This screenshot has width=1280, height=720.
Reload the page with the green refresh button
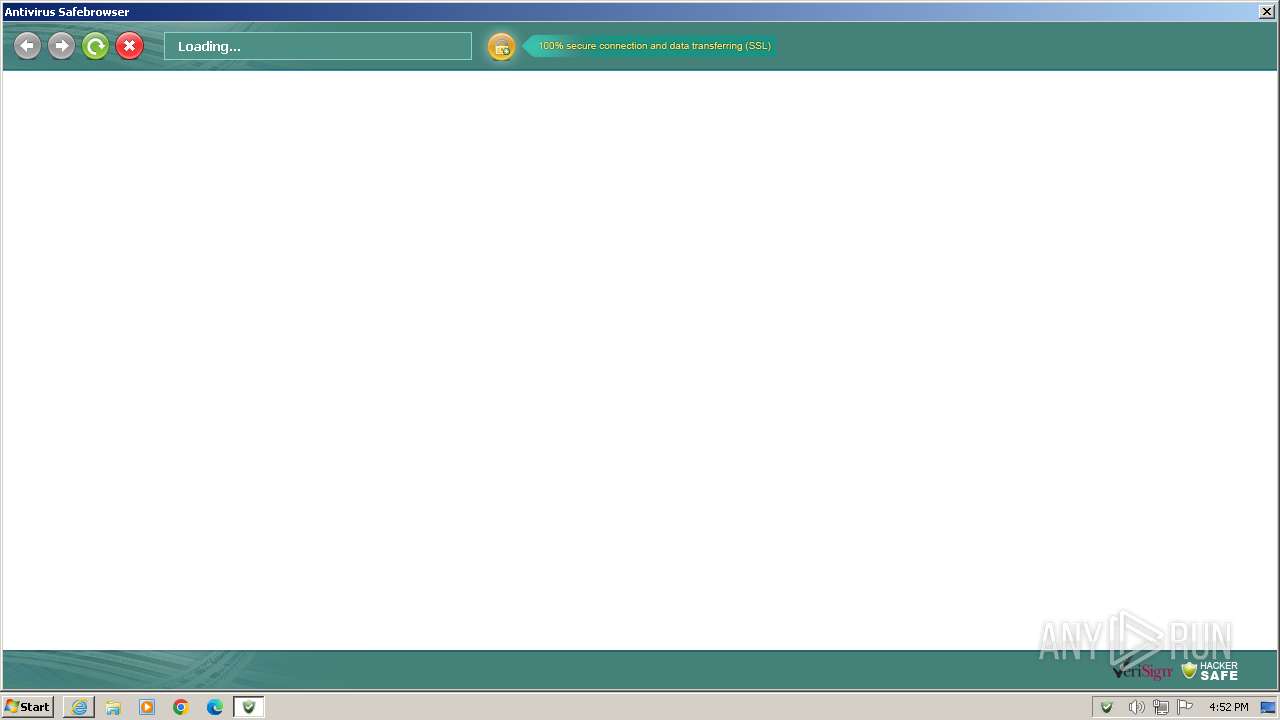96,46
